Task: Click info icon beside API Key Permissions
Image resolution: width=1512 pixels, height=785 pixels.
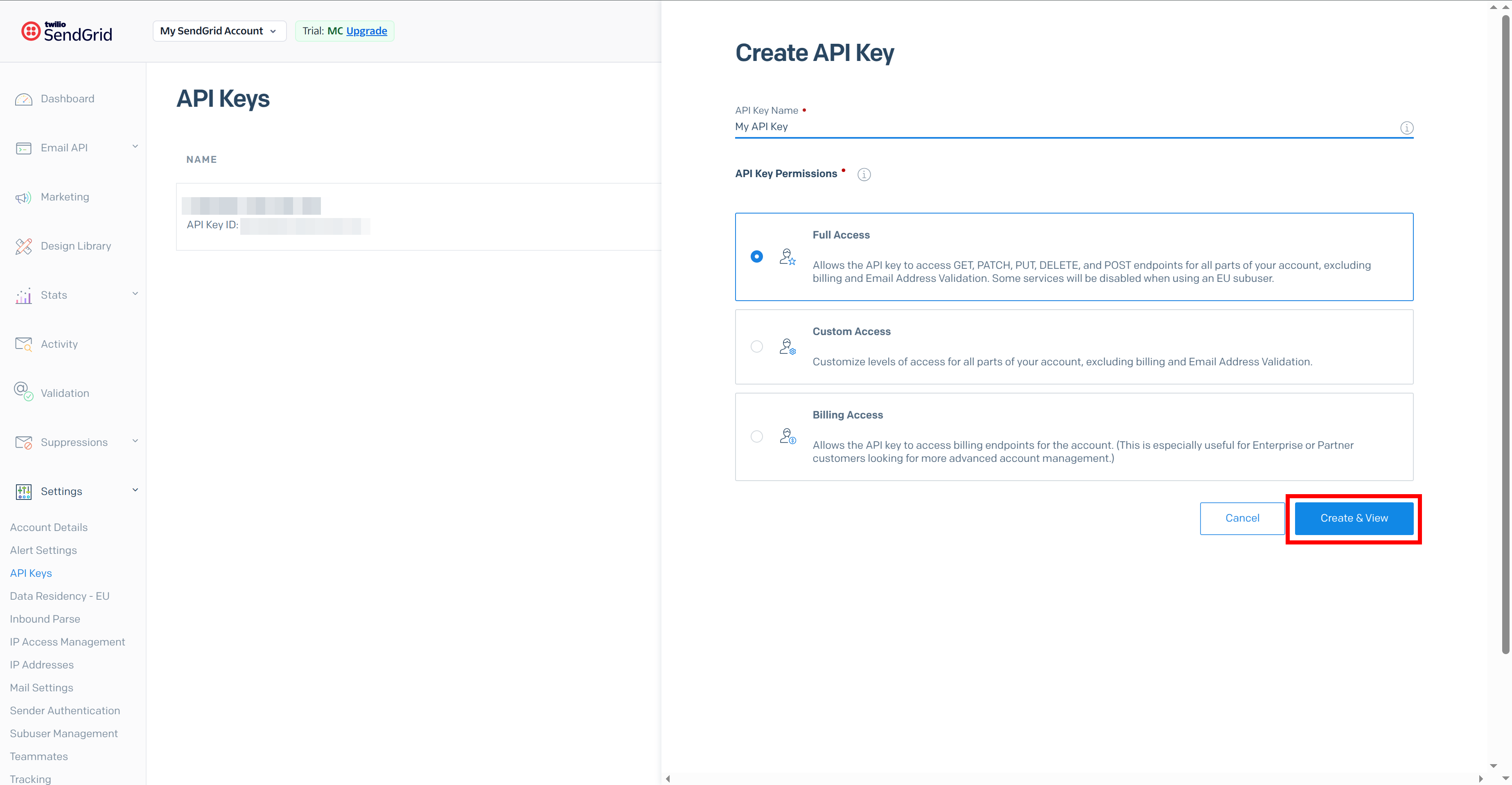Action: tap(863, 174)
